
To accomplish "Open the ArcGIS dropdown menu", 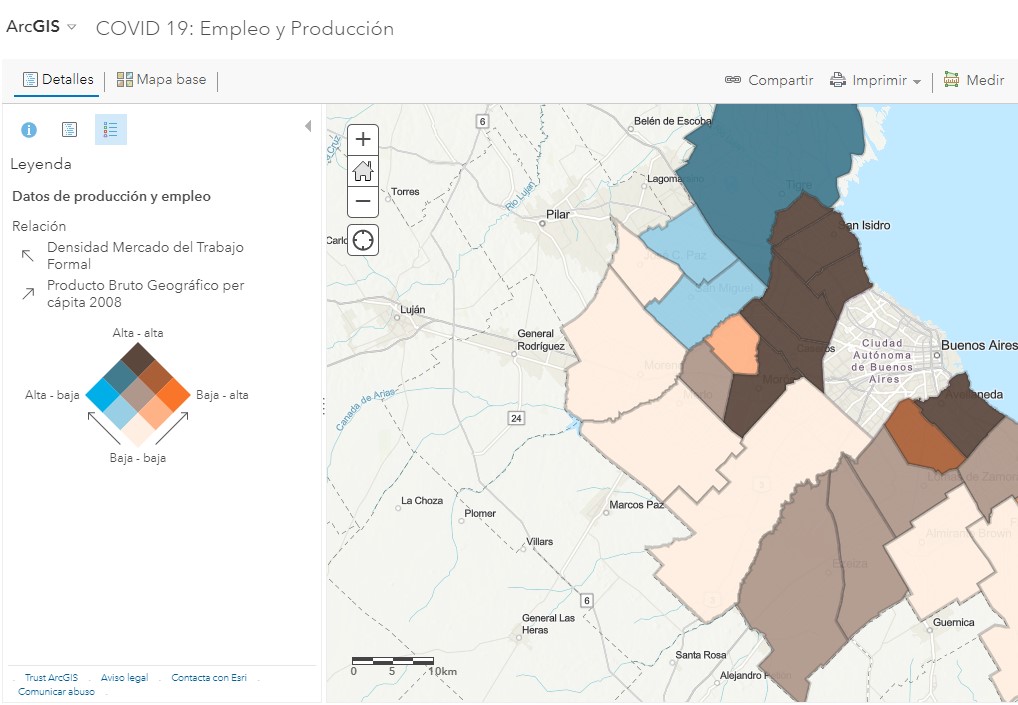I will point(41,28).
